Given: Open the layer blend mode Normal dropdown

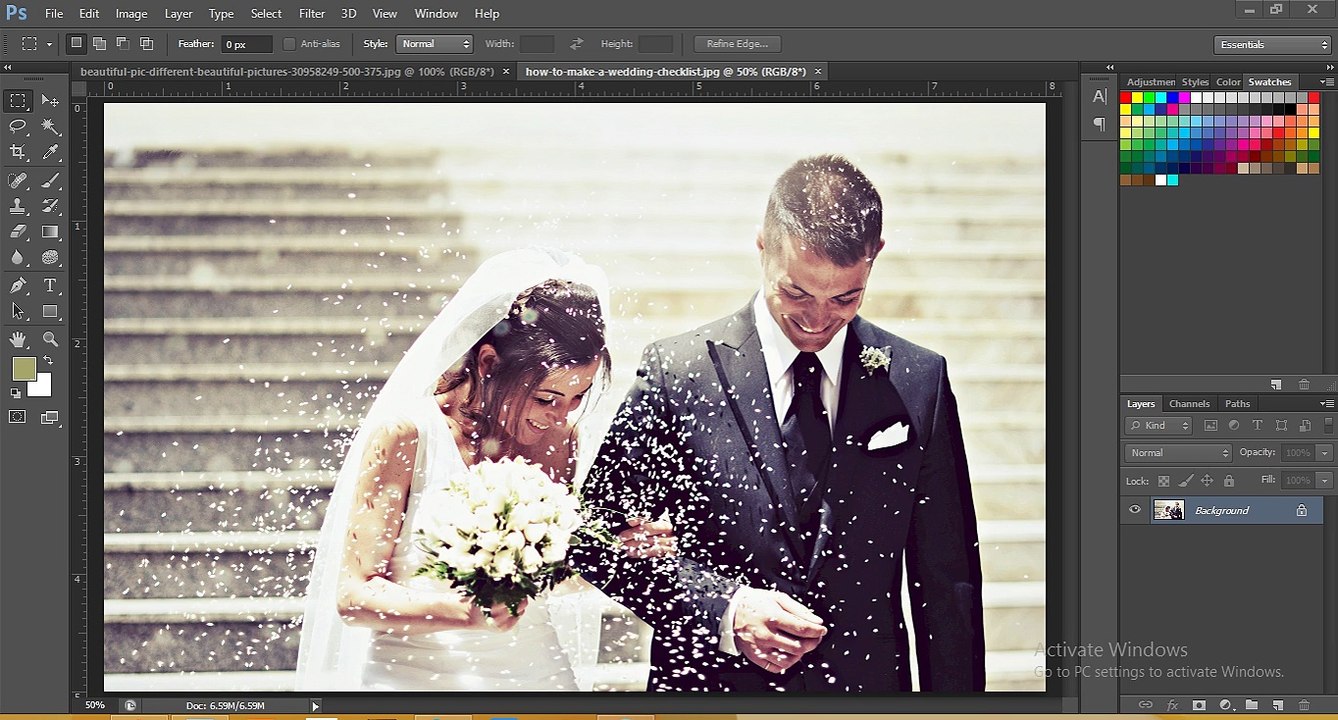Looking at the screenshot, I should pyautogui.click(x=1178, y=453).
